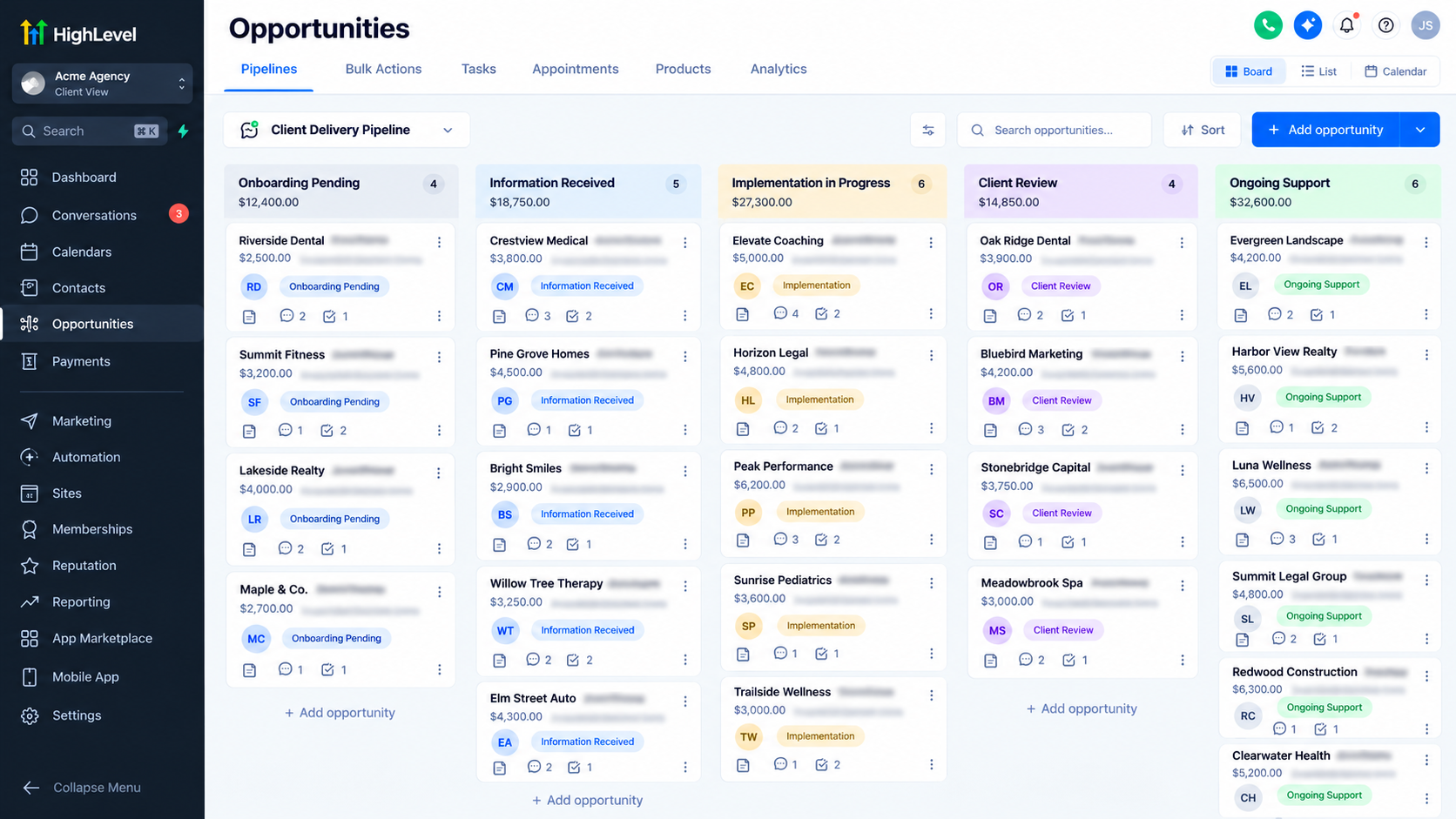Switch to the Analytics tab
Image resolution: width=1456 pixels, height=819 pixels.
point(779,69)
